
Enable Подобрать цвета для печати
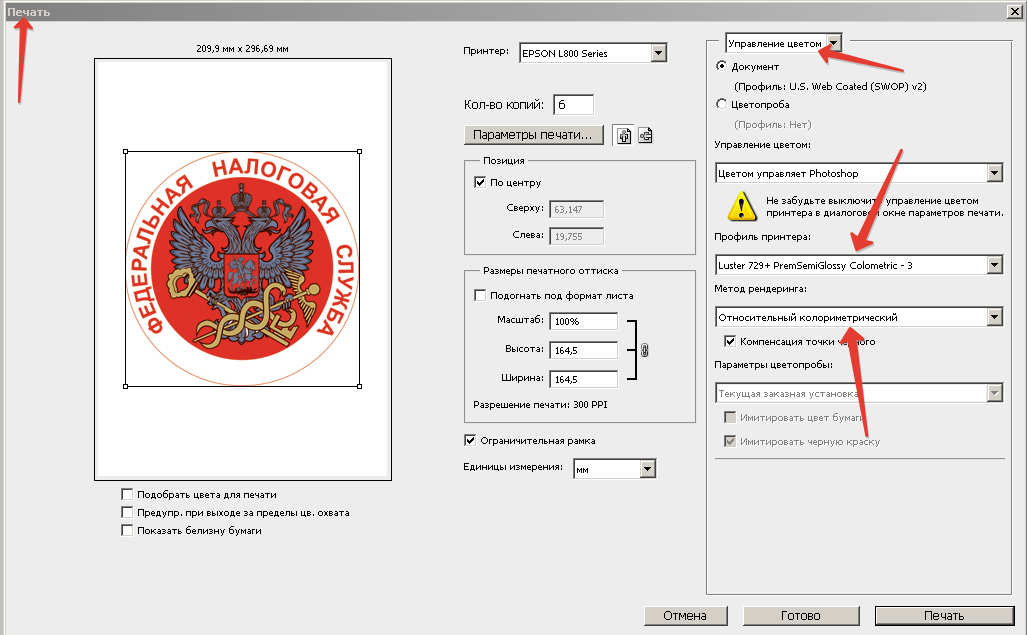(127, 494)
